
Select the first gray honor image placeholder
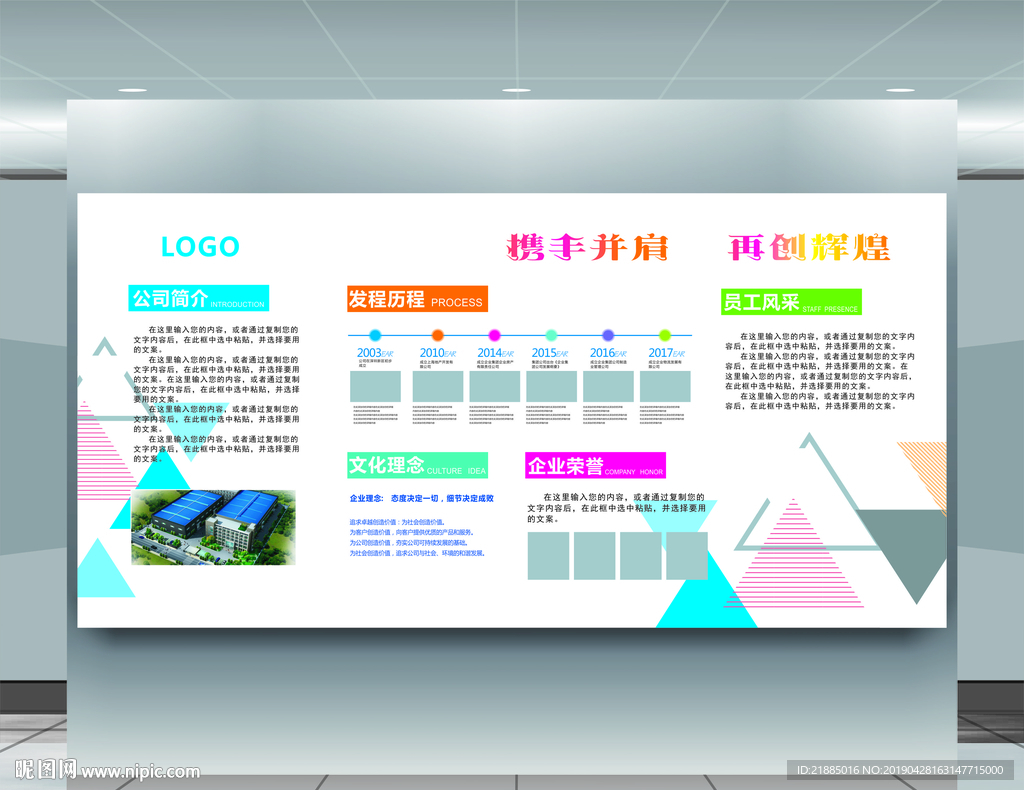[546, 556]
